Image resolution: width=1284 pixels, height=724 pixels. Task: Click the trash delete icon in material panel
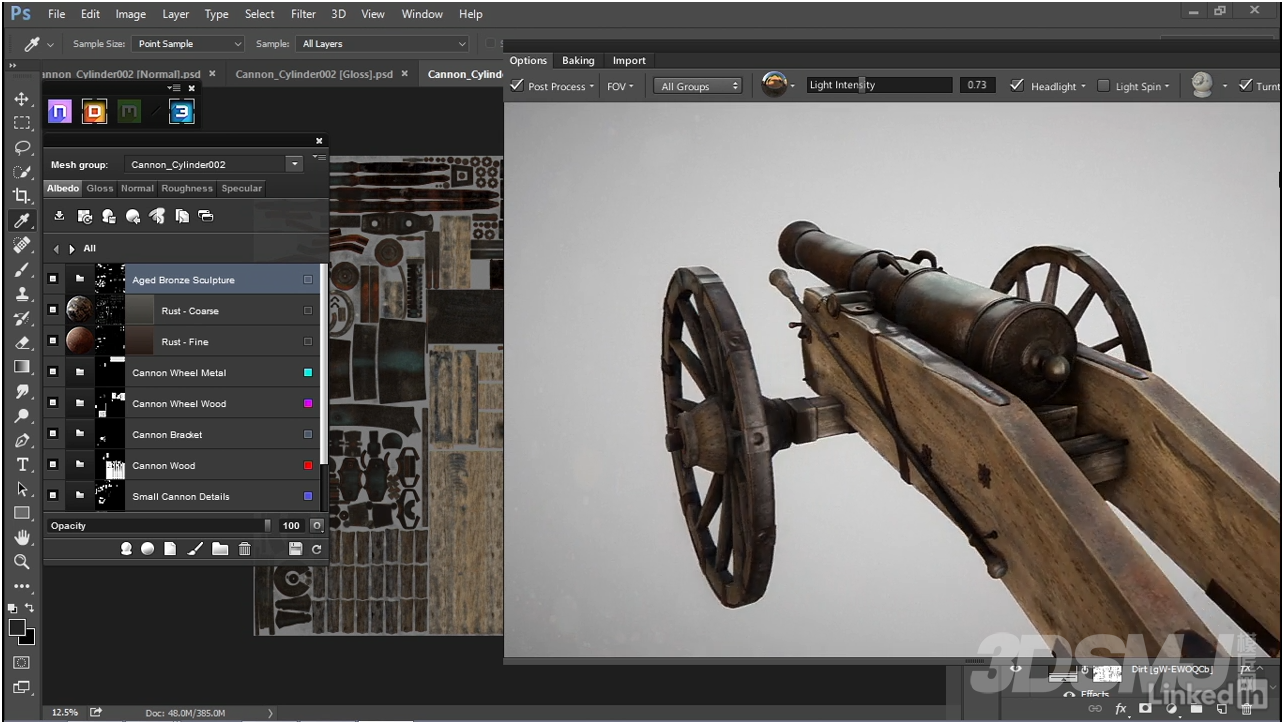(x=244, y=549)
